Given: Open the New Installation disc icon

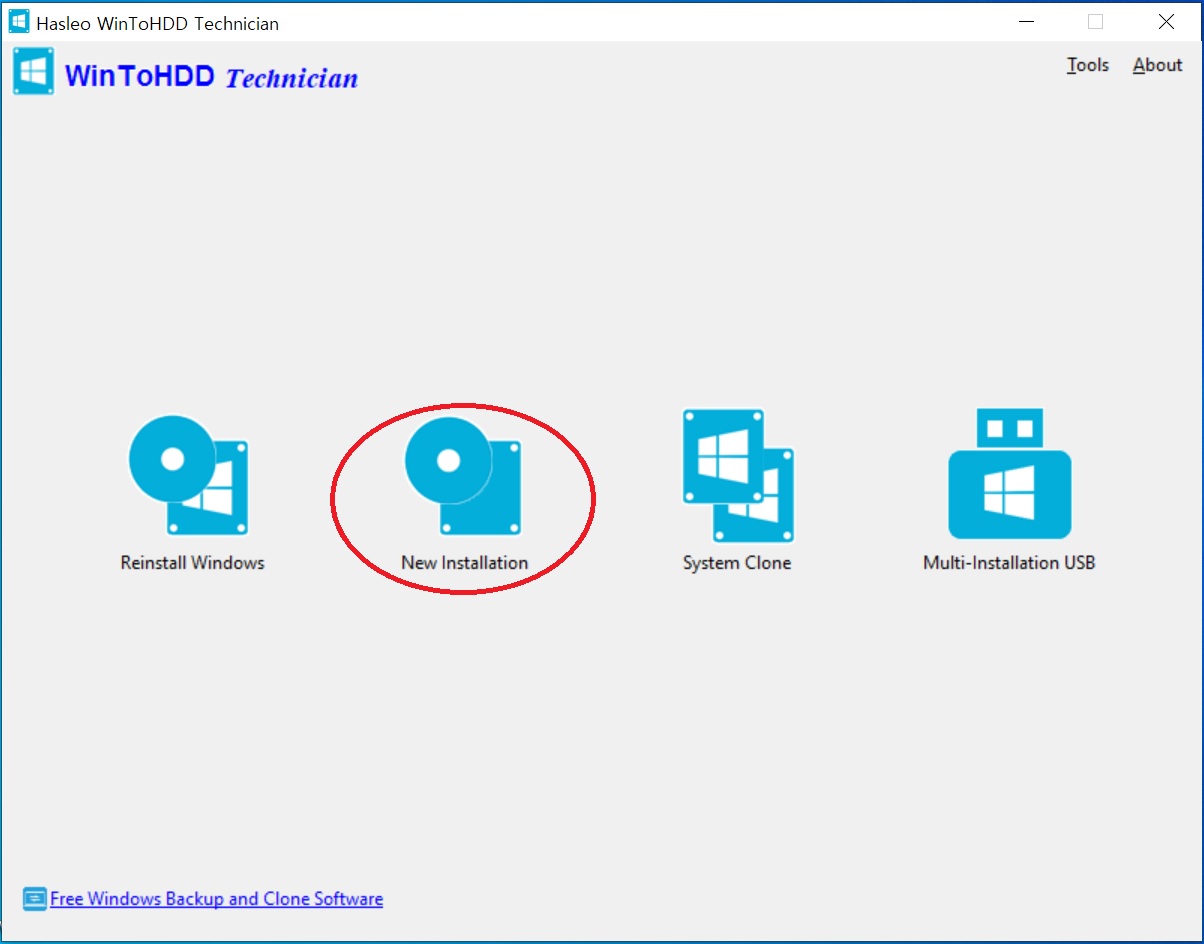Looking at the screenshot, I should pyautogui.click(x=464, y=475).
